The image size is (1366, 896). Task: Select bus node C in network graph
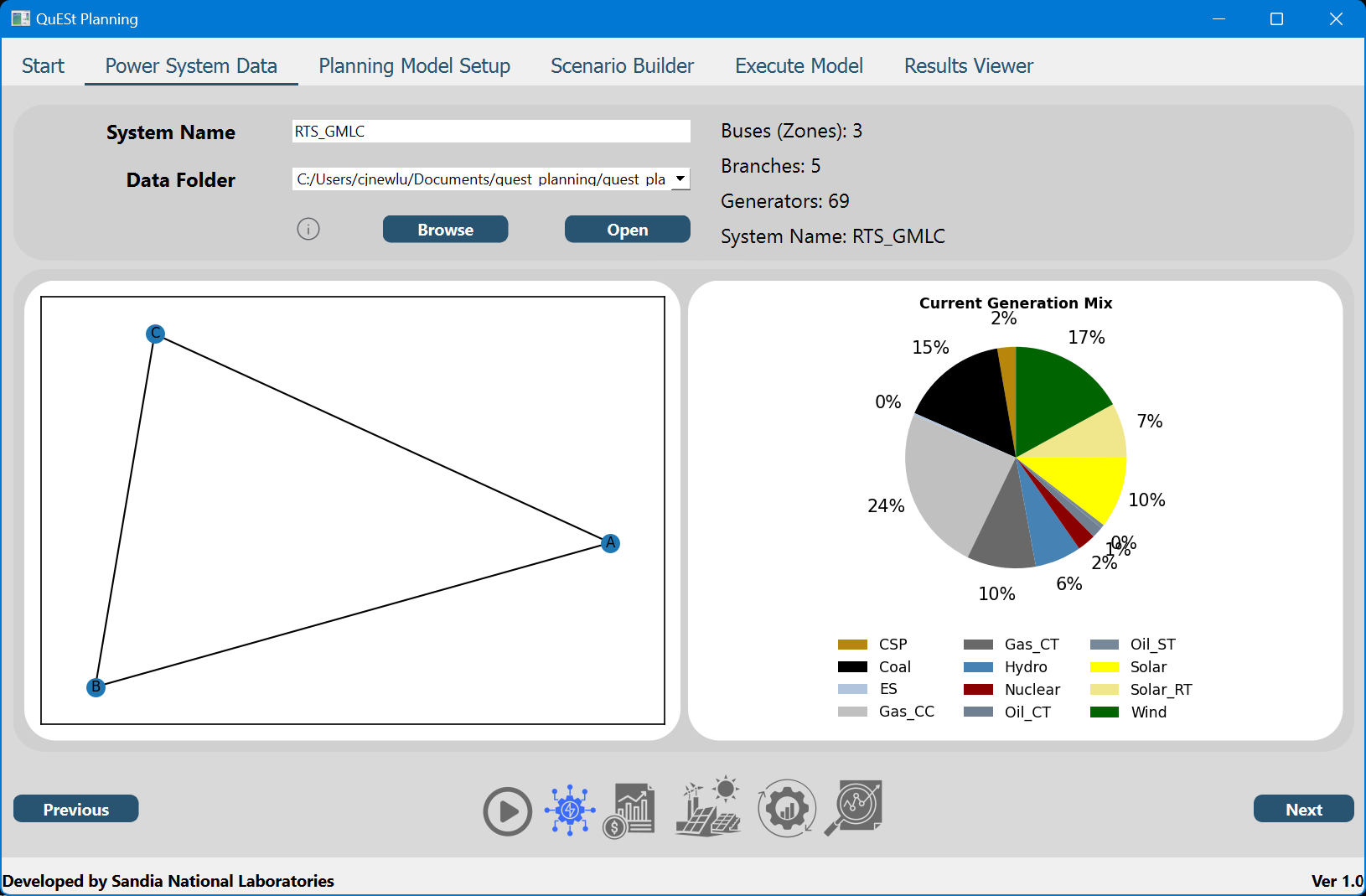point(155,334)
